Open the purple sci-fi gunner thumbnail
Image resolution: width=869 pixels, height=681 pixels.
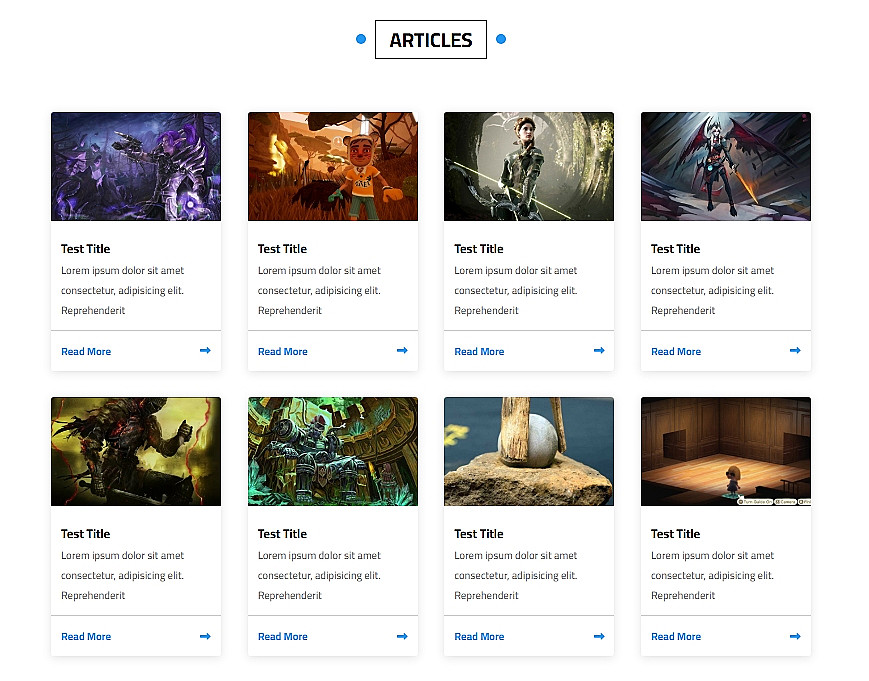click(136, 166)
